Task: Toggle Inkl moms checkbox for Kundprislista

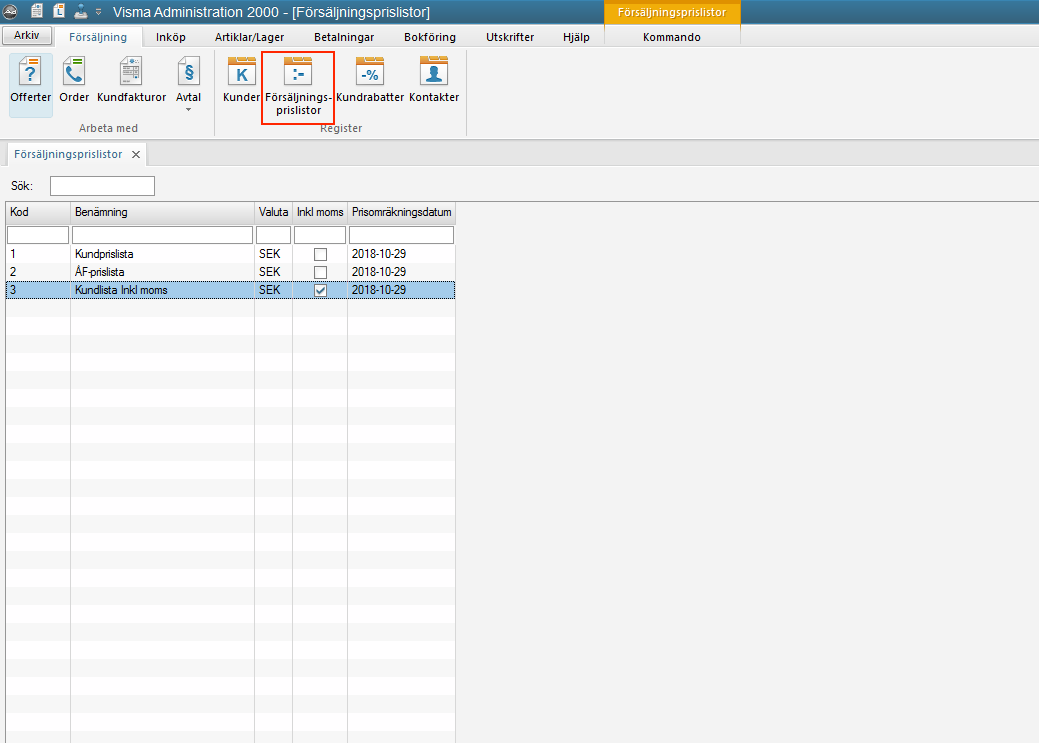Action: (320, 255)
